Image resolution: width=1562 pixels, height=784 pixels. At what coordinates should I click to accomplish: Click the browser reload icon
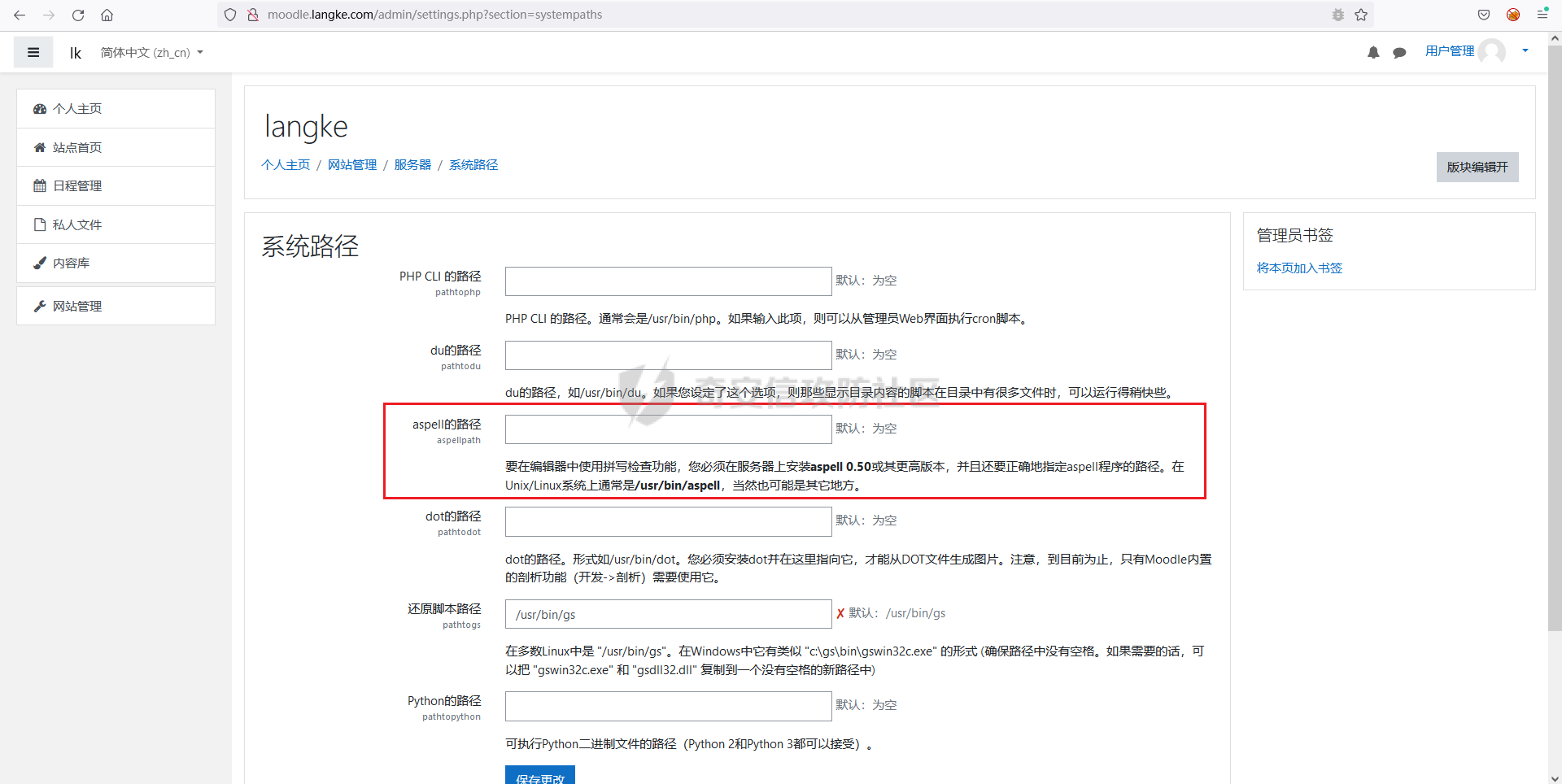point(78,15)
